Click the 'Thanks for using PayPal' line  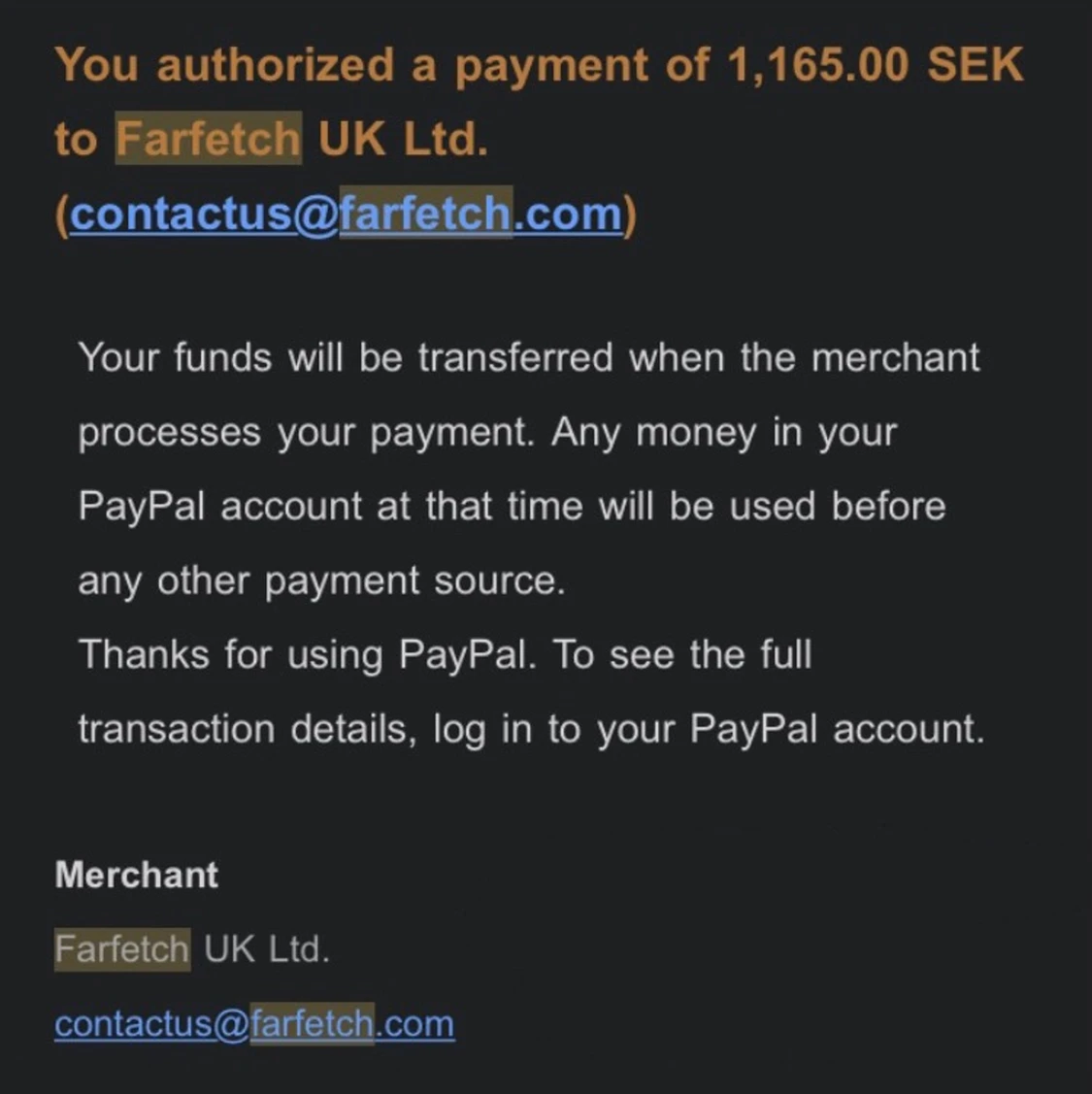[x=446, y=654]
